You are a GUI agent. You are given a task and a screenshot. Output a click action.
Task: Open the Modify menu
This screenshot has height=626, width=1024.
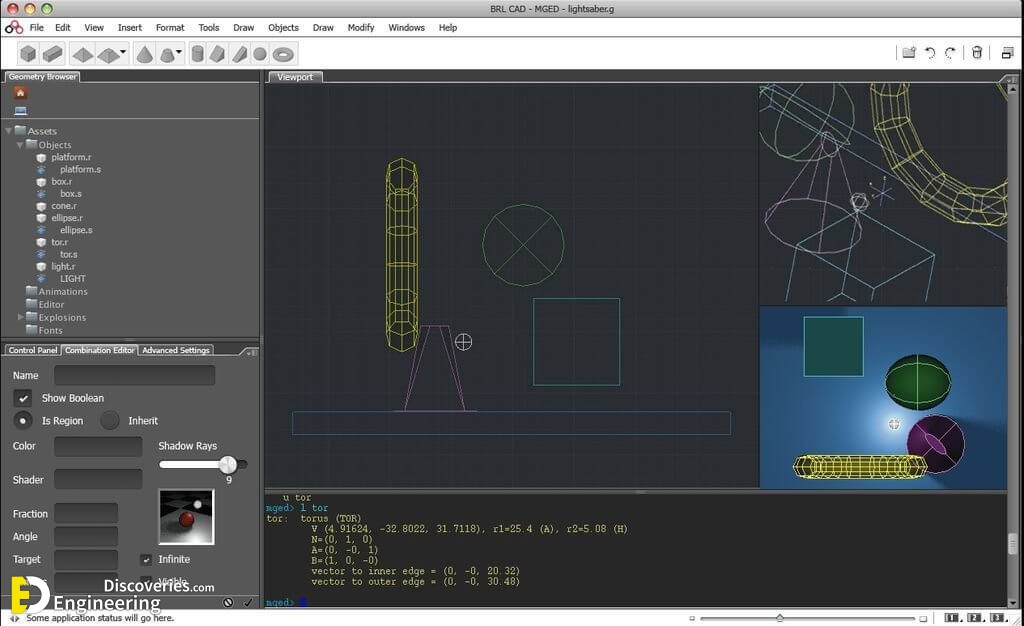pos(360,27)
